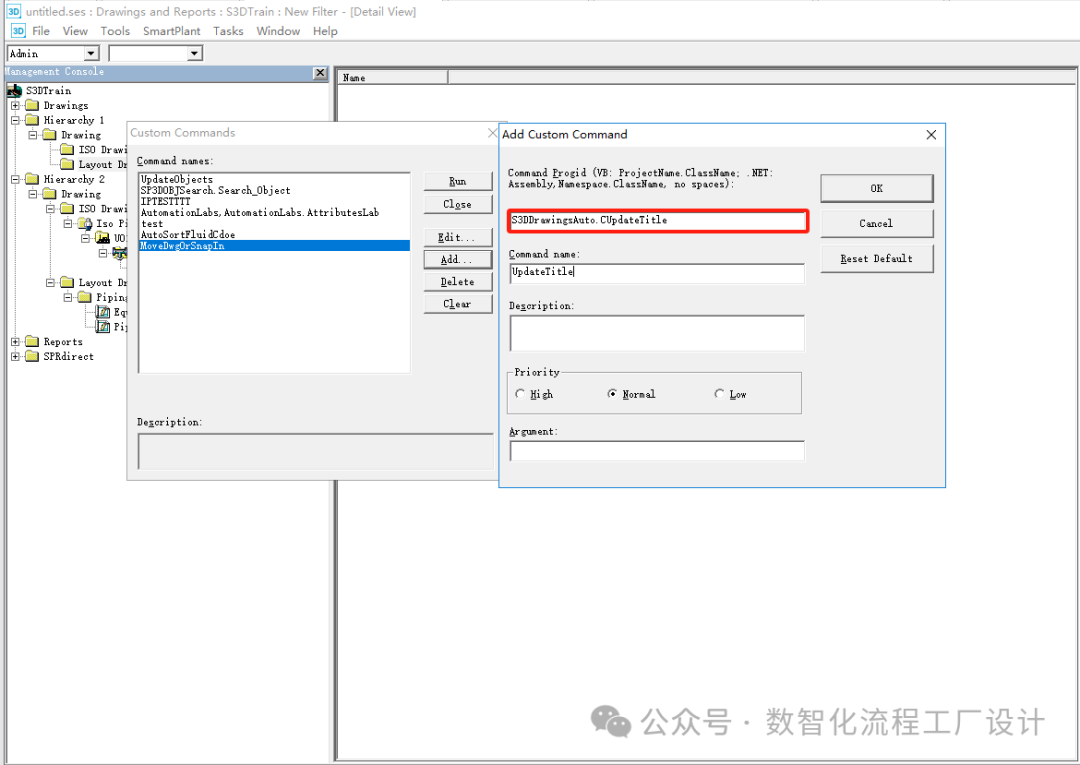Click ISO Drawing folder icon under Hierarchy 2

tap(67, 209)
